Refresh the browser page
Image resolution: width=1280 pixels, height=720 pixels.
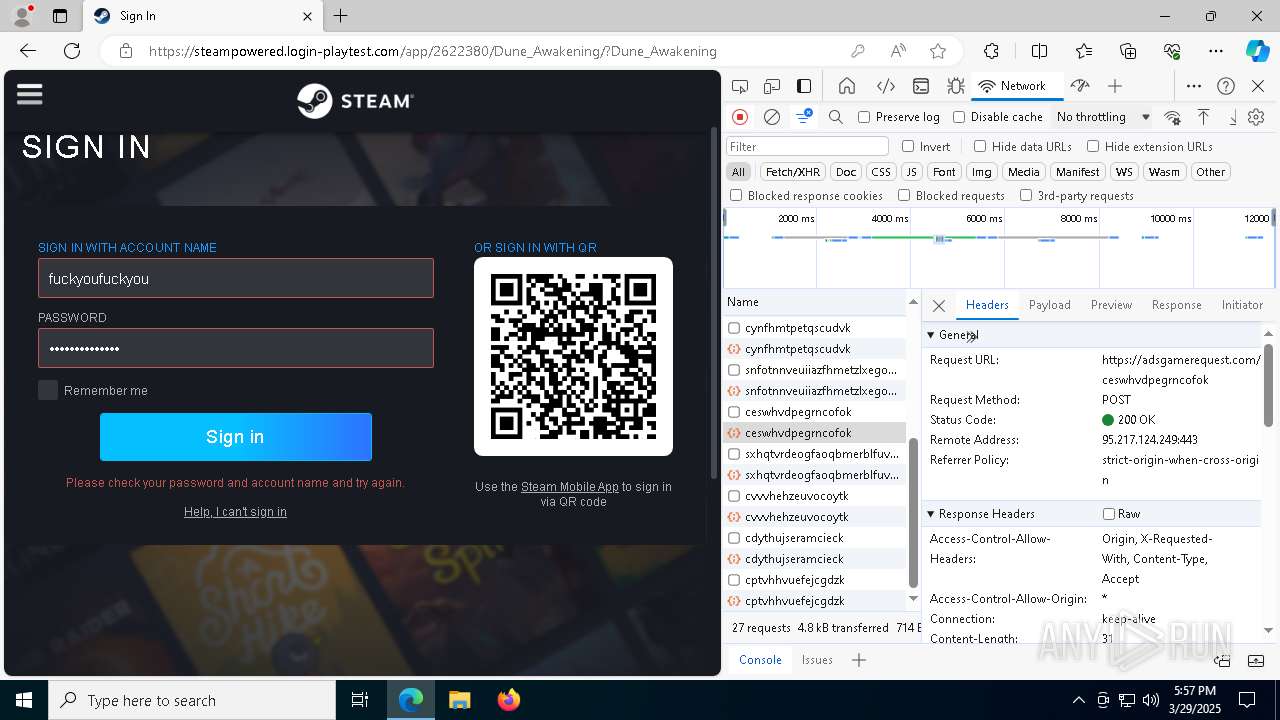[72, 51]
